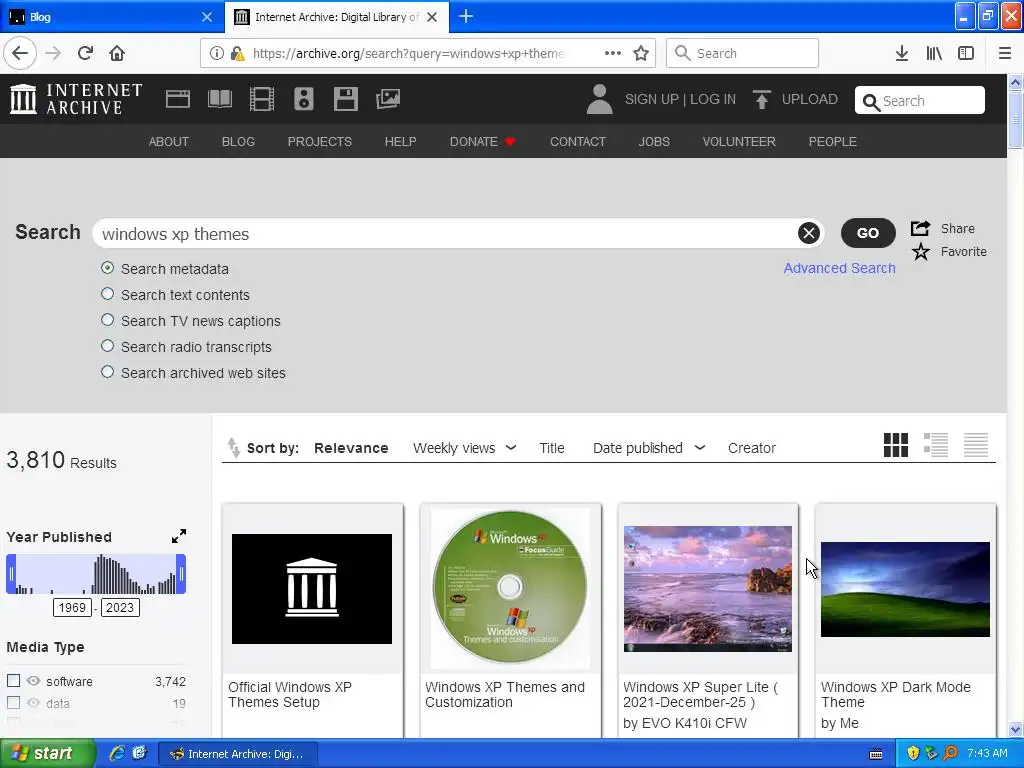Open Windows XP Dark Mode Theme thumbnail
The height and width of the screenshot is (768, 1024).
tap(905, 589)
